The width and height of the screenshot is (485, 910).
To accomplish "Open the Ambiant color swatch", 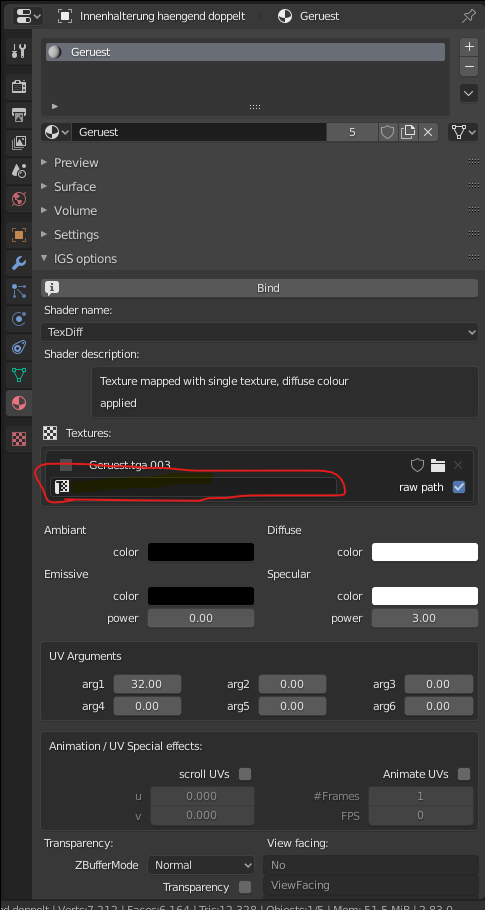I will [x=201, y=552].
